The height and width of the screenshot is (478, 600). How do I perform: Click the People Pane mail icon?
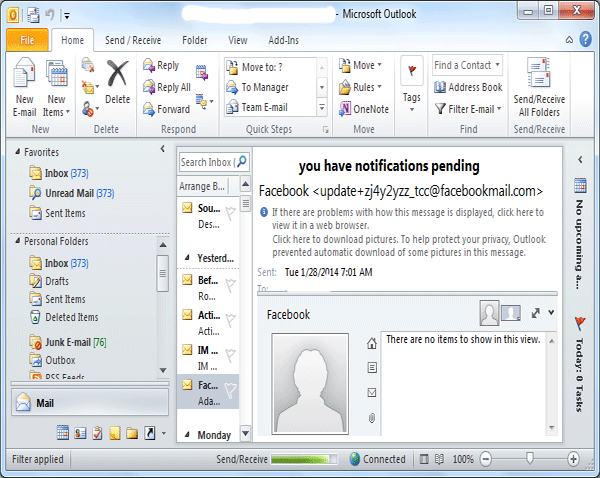coord(372,393)
